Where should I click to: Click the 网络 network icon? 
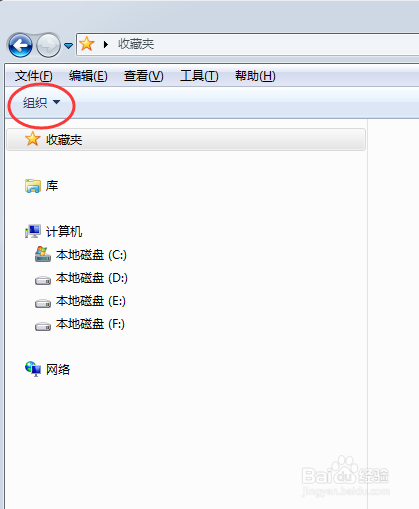coord(33,369)
